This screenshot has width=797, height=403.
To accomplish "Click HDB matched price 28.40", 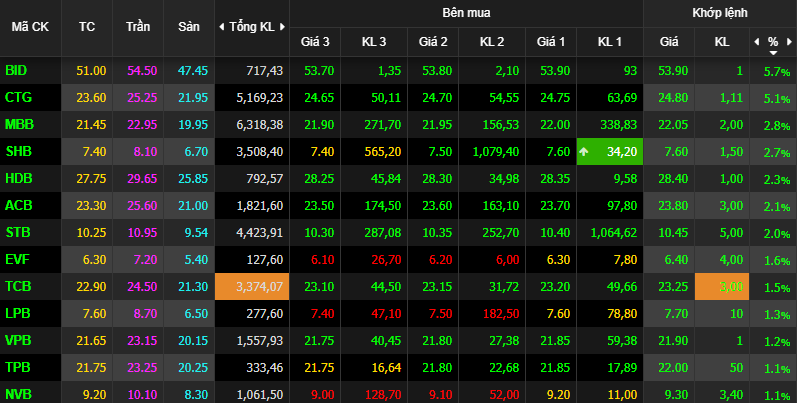I will (x=673, y=178).
